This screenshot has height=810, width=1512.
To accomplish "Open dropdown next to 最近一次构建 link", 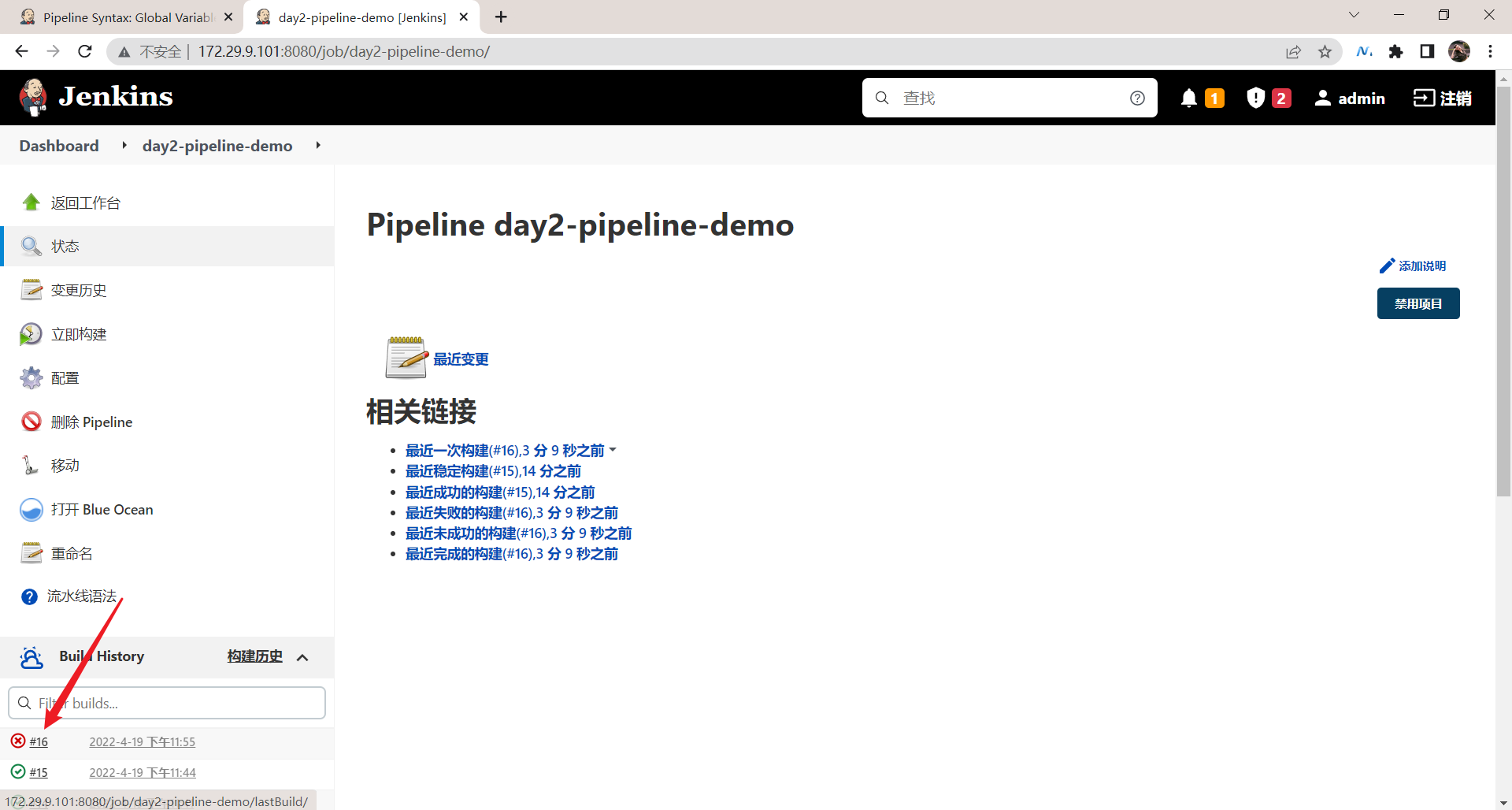I will point(613,450).
